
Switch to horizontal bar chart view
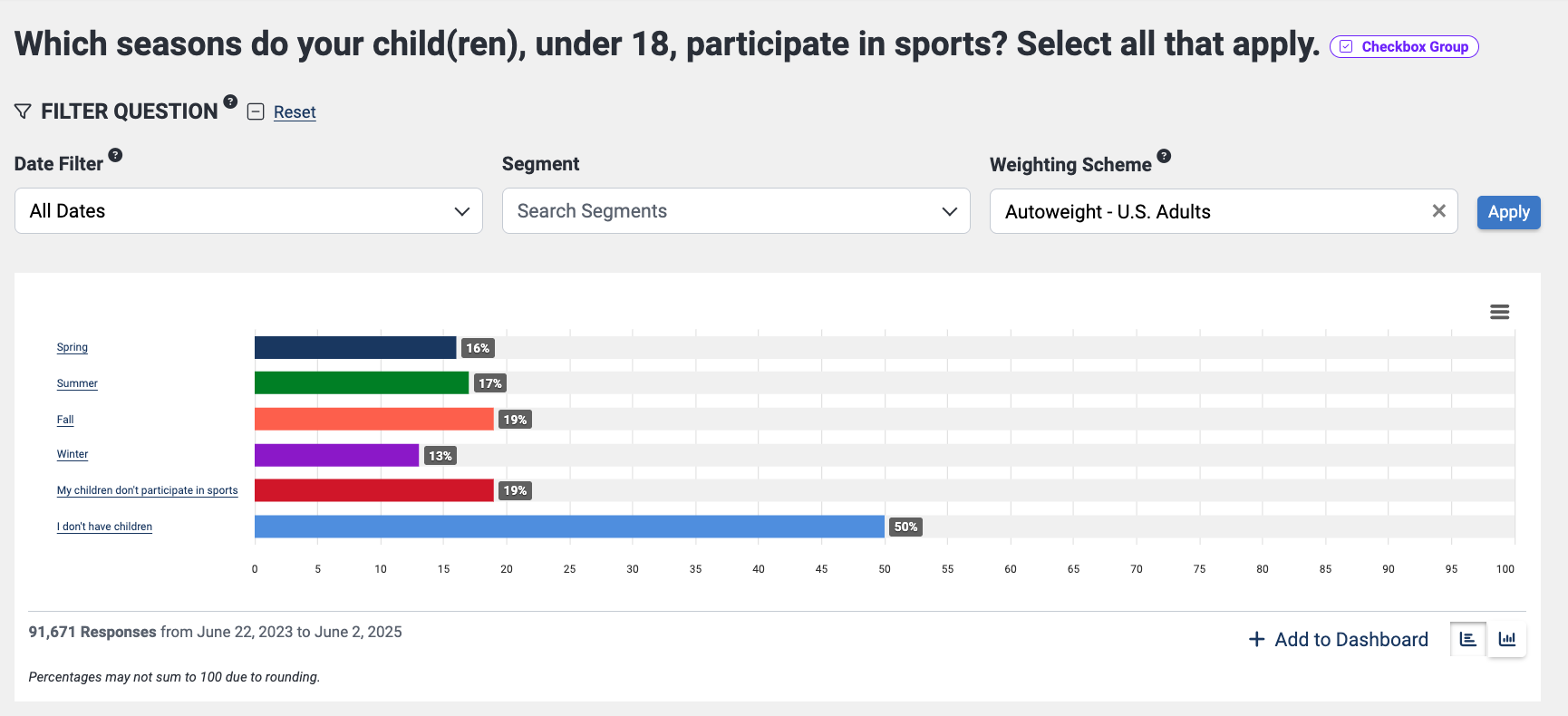[1468, 639]
